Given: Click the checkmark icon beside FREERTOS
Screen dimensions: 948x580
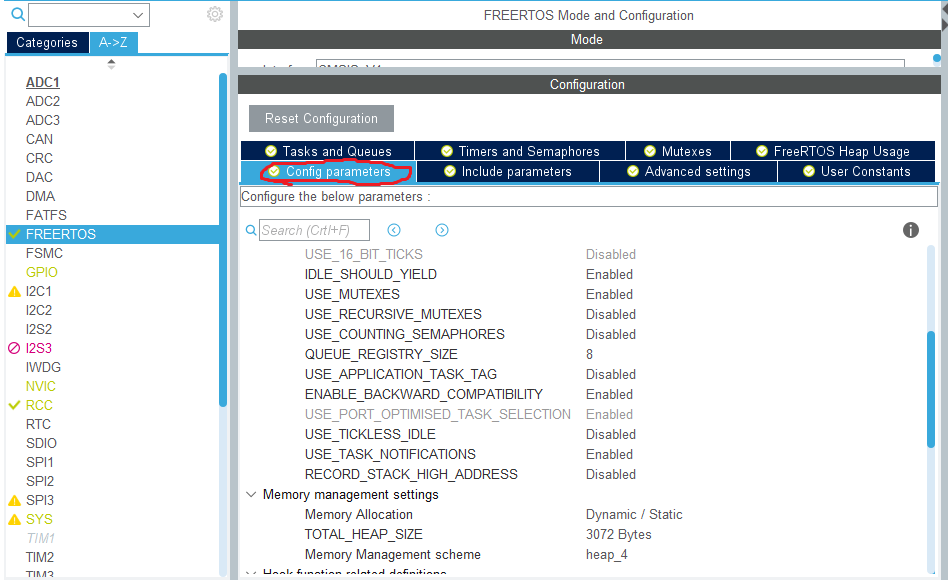Looking at the screenshot, I should [x=15, y=234].
